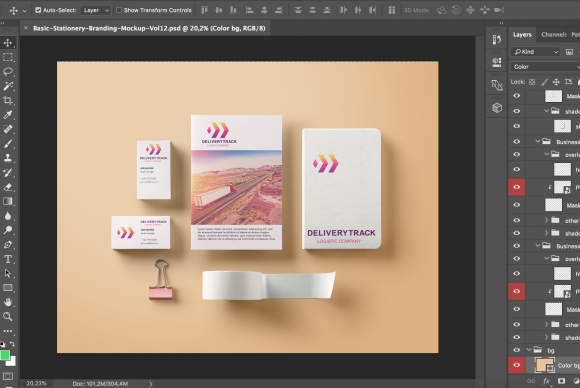The height and width of the screenshot is (388, 580).
Task: Select the Hand tool
Action: [x=8, y=302]
